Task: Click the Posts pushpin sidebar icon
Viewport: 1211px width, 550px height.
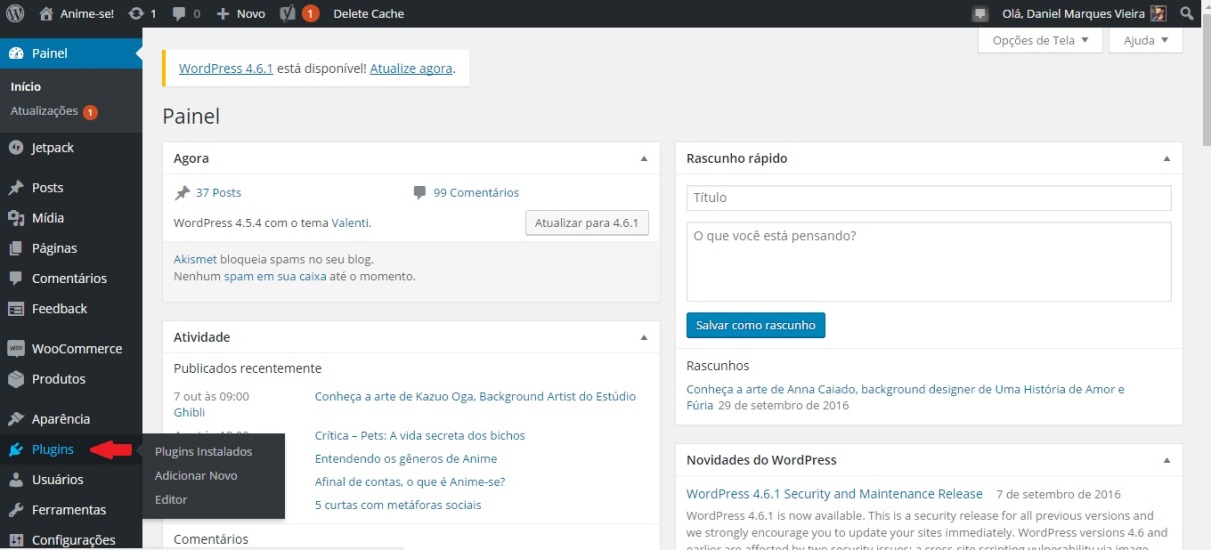Action: [15, 187]
